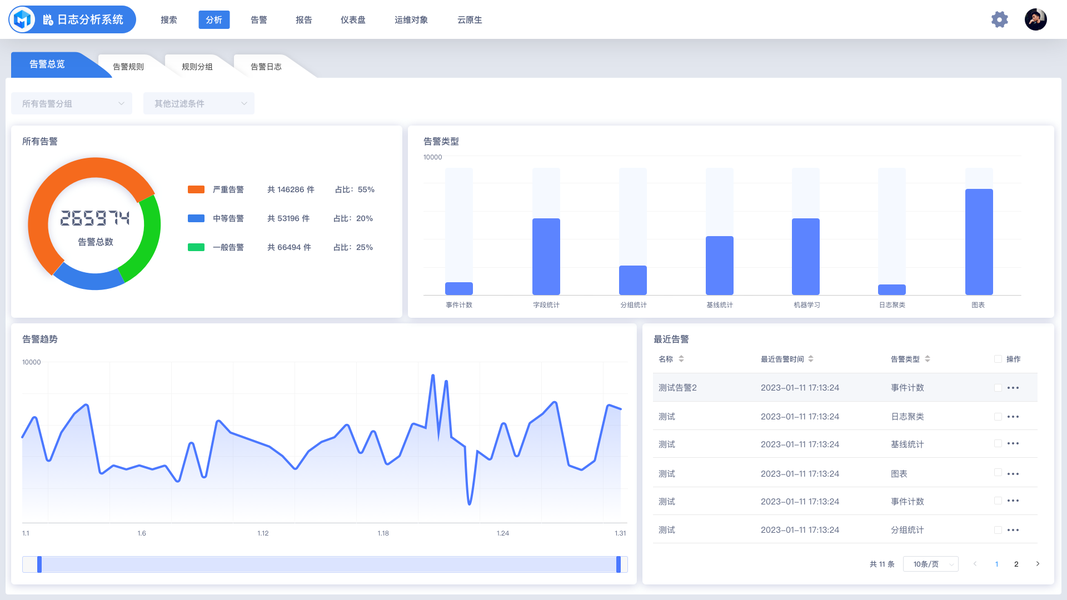Image resolution: width=1067 pixels, height=600 pixels.
Task: Expand 所有告警分组 dropdown
Action: (x=71, y=103)
